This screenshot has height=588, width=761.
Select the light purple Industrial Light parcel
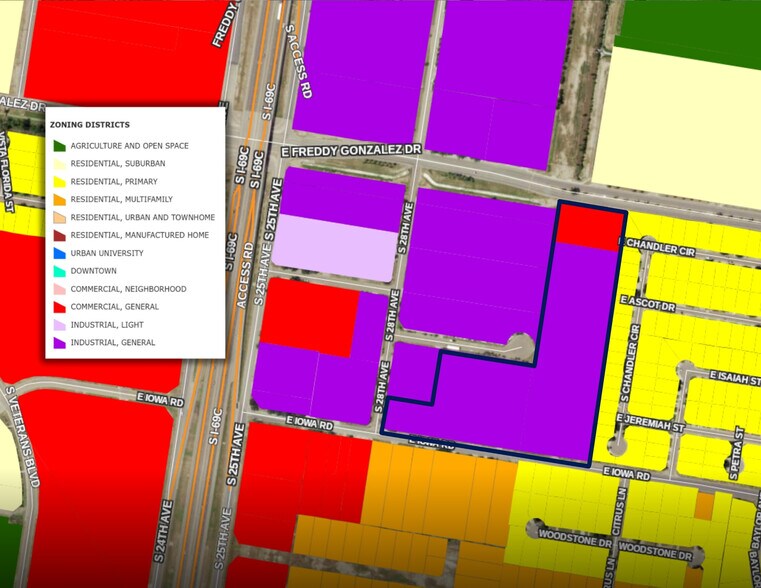pyautogui.click(x=335, y=248)
